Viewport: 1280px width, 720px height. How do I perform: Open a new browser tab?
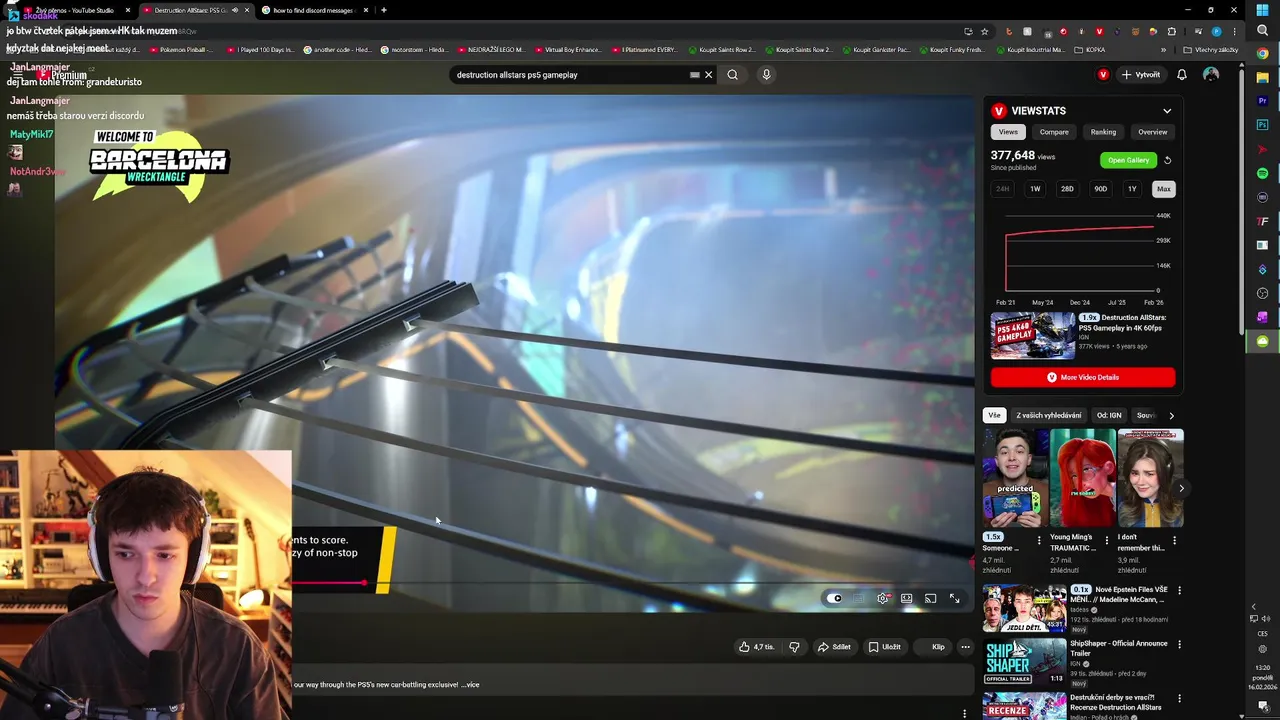pos(384,10)
